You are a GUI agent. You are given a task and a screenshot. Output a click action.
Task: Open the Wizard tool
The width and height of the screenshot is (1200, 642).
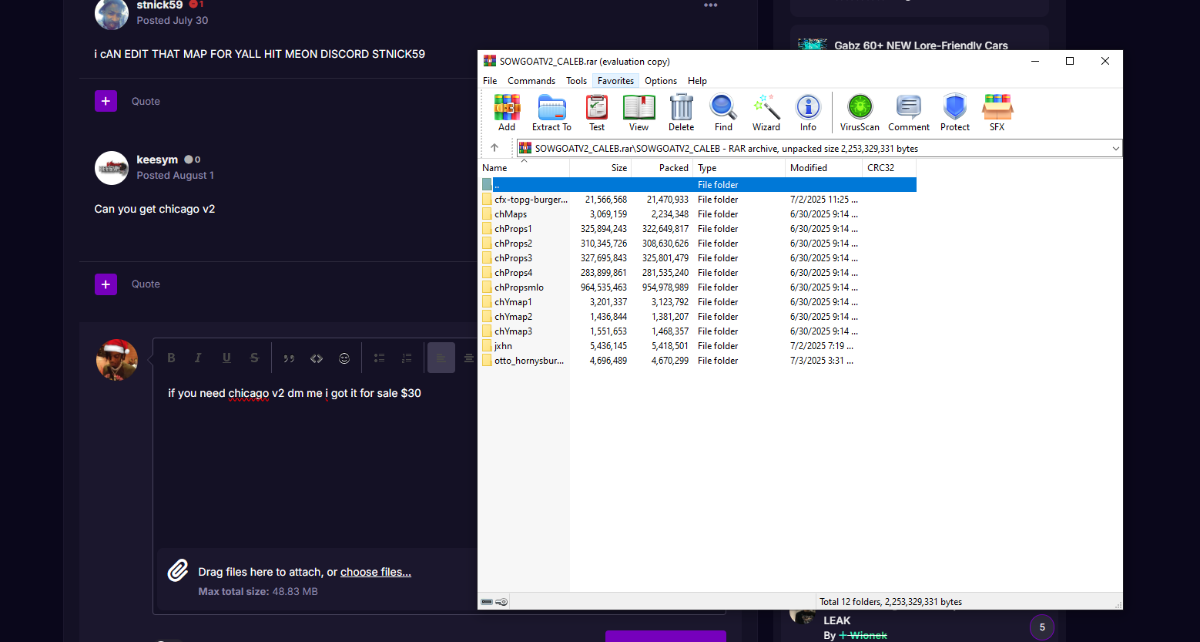pyautogui.click(x=766, y=112)
